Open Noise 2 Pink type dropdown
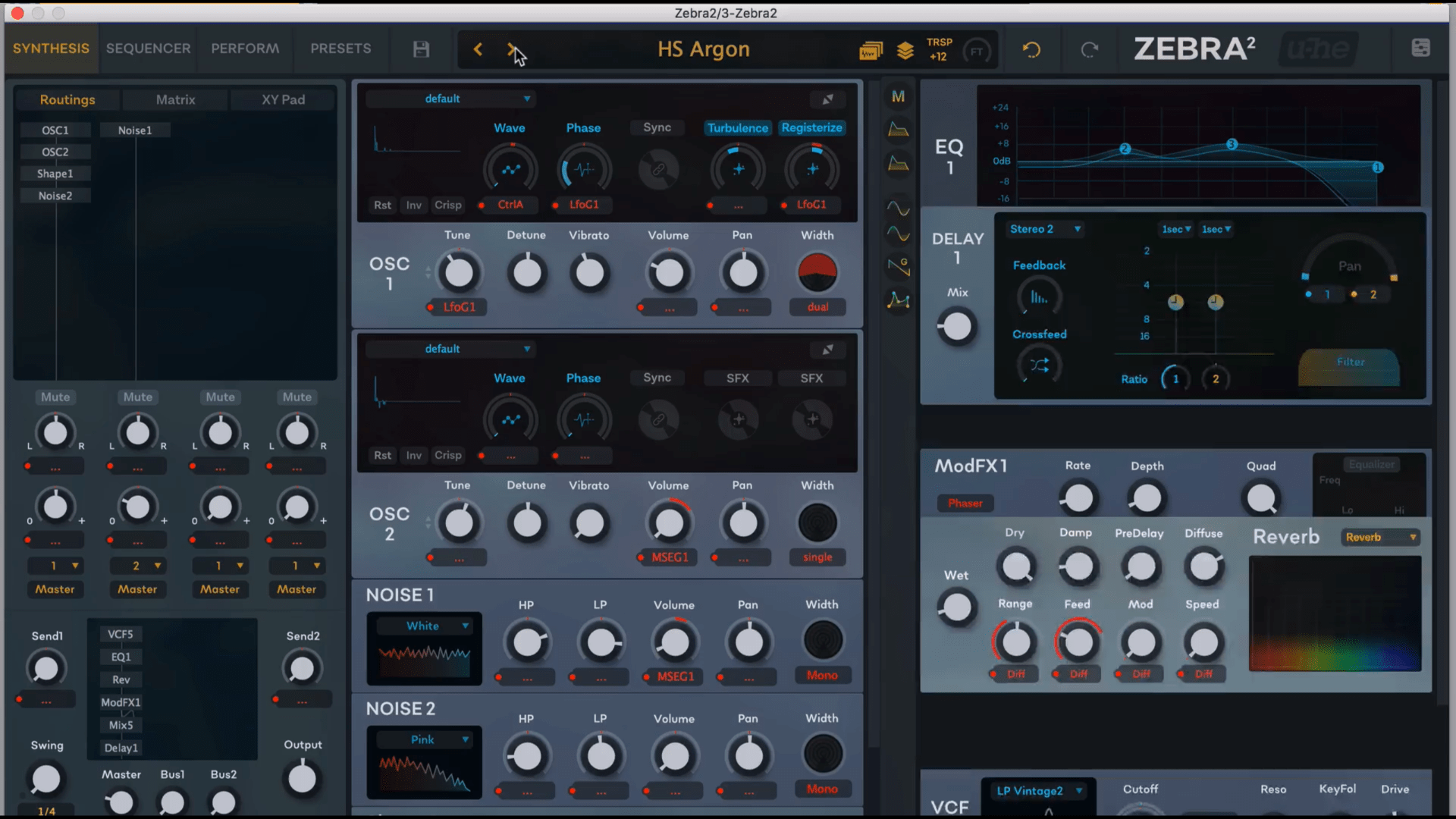The width and height of the screenshot is (1456, 819). (425, 739)
